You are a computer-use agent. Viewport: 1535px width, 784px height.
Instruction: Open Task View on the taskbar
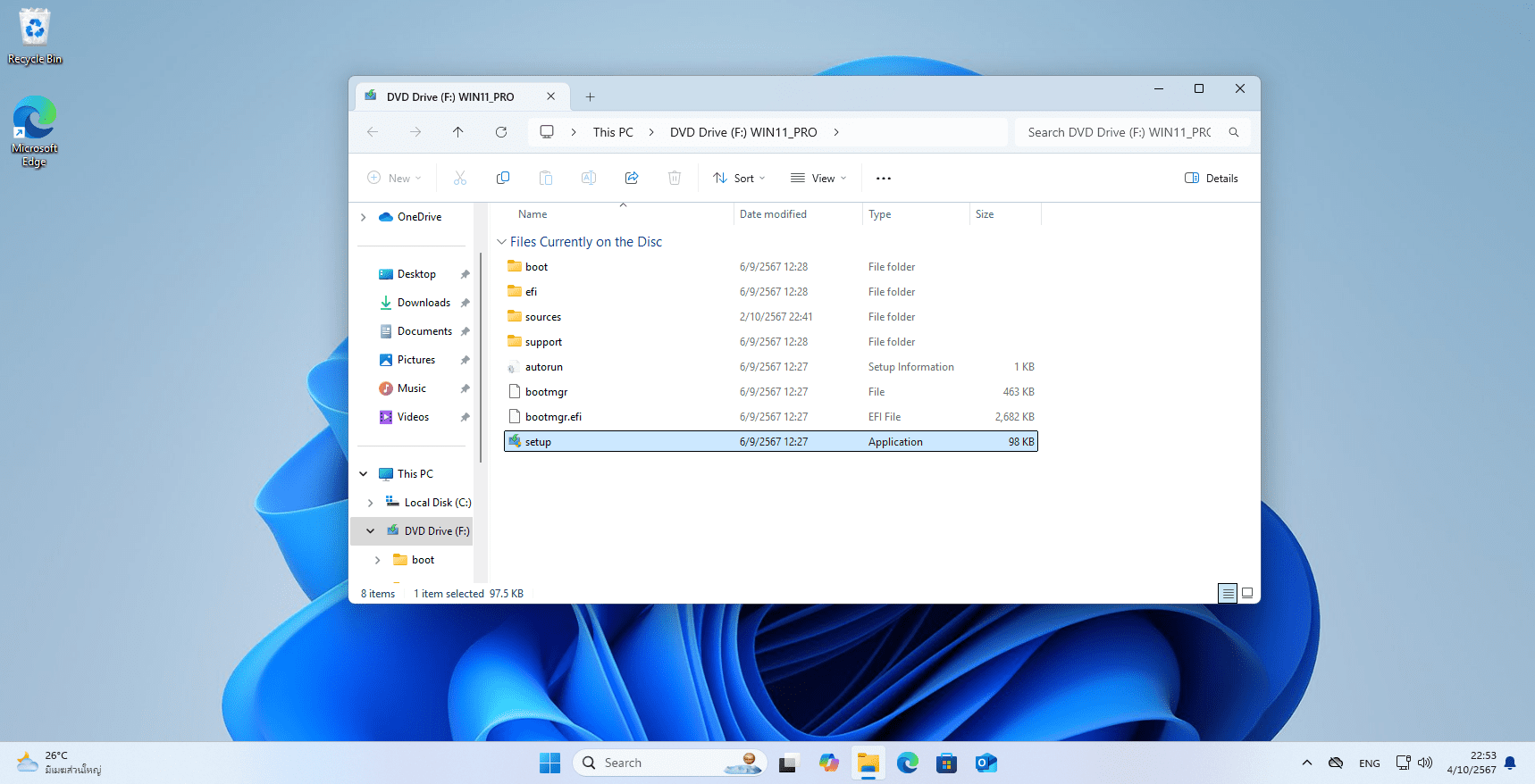click(x=787, y=763)
